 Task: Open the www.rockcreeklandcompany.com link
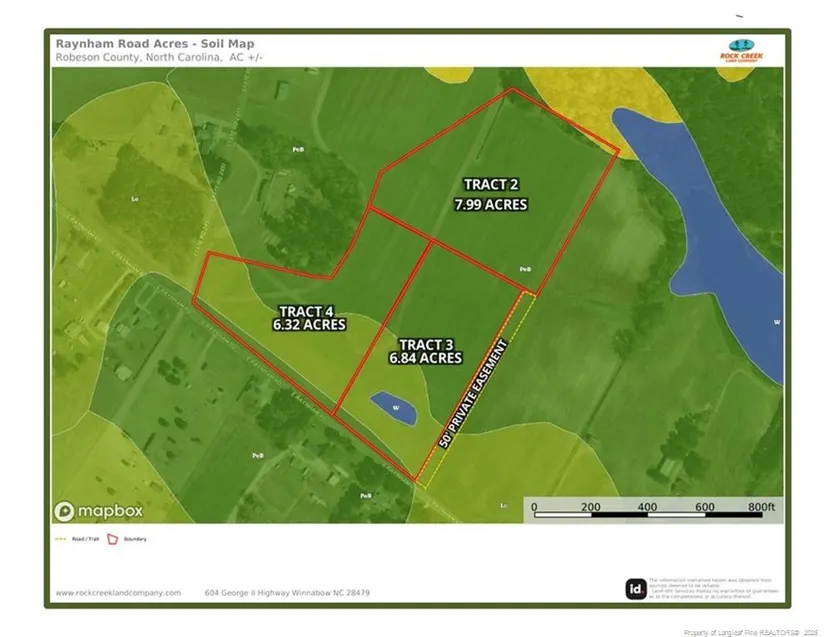118,592
